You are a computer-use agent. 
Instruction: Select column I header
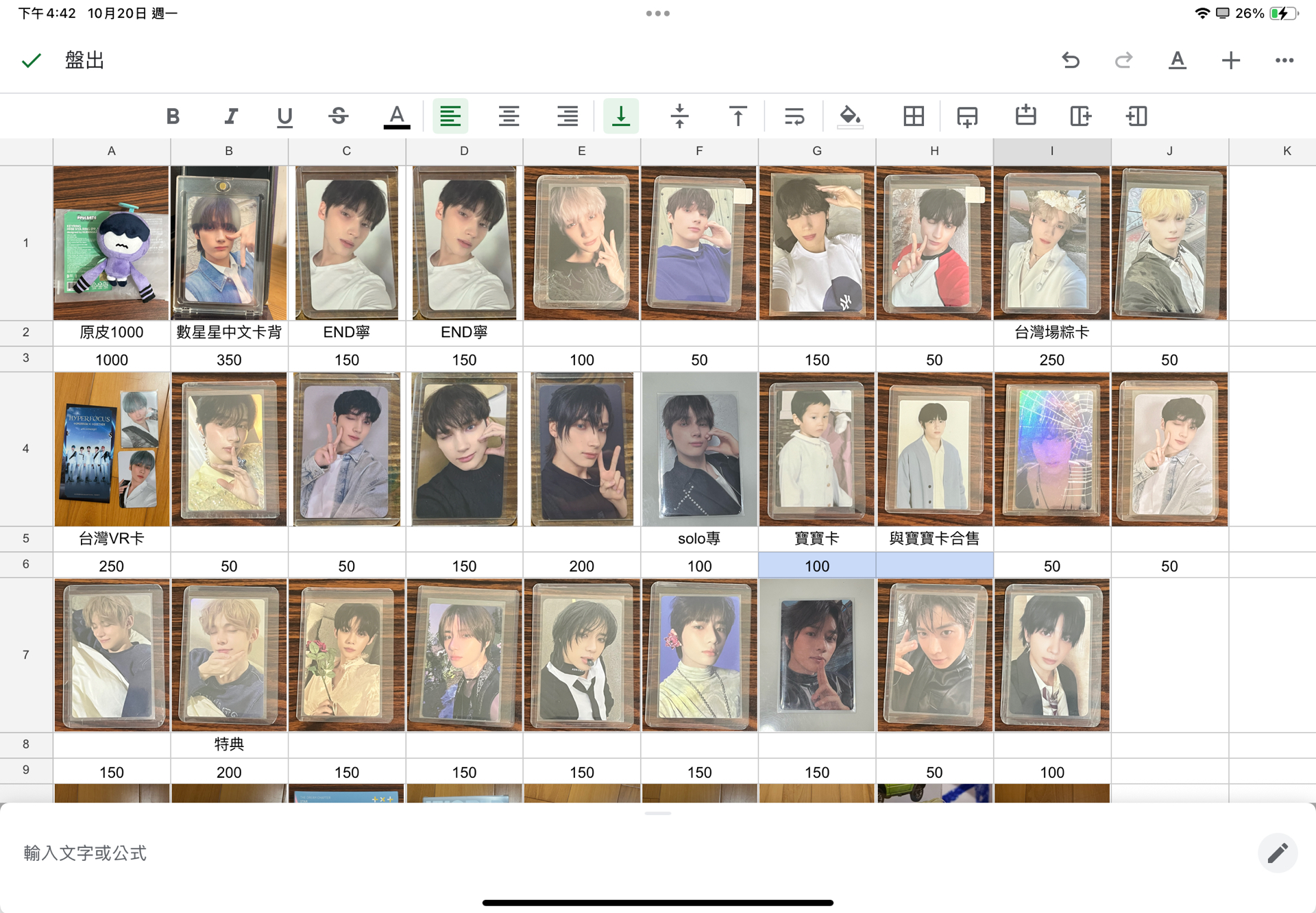(x=1051, y=151)
